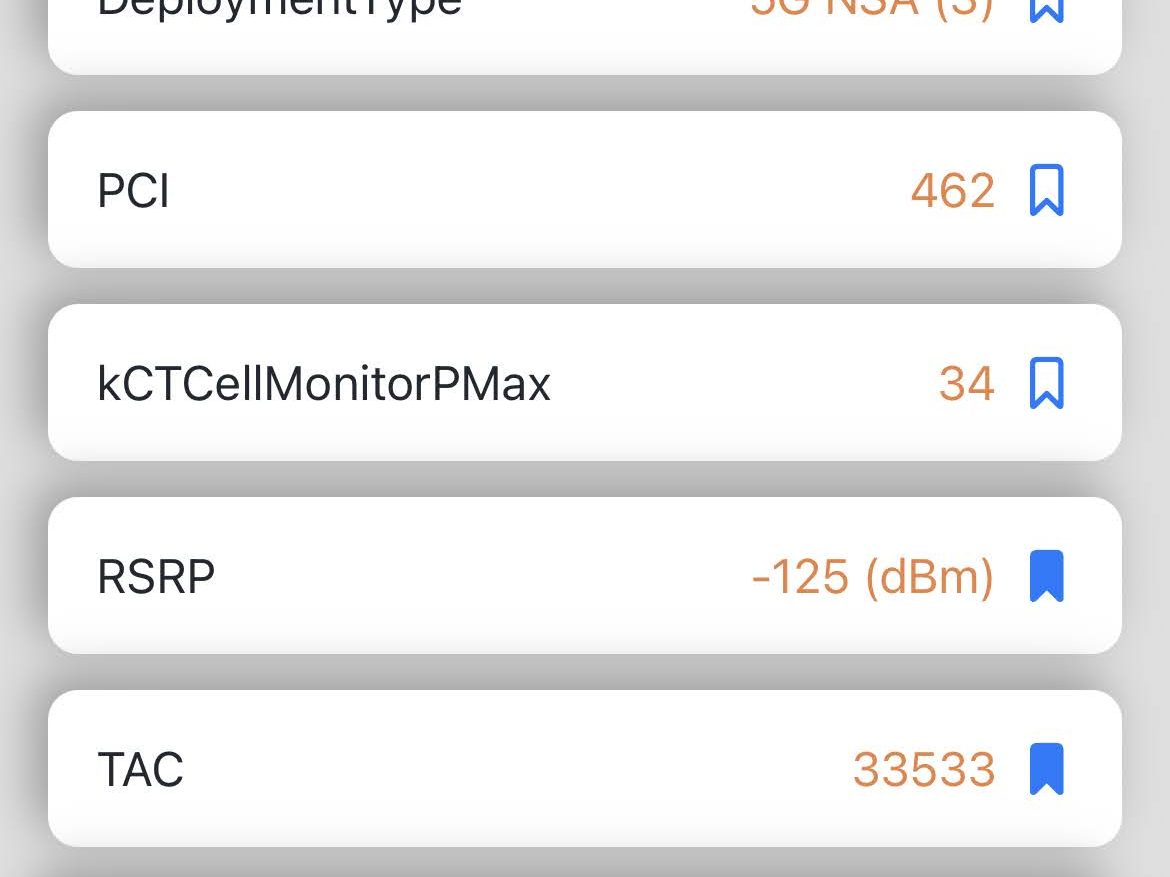Unbookmark the TAC row

click(1046, 769)
